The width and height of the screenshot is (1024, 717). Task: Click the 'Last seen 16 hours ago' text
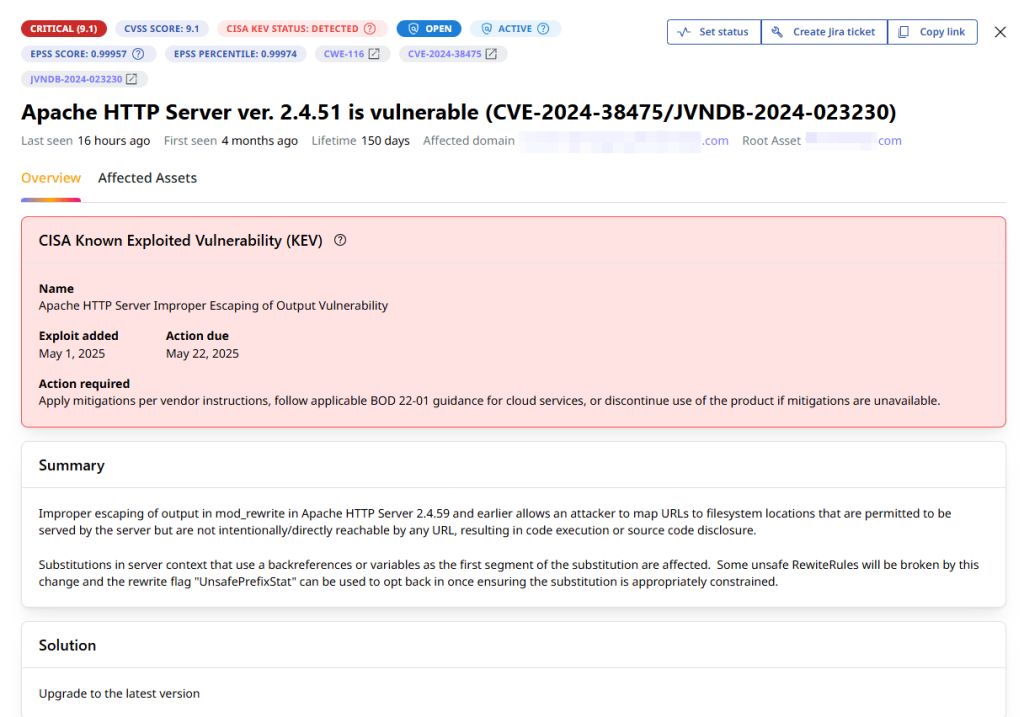86,140
